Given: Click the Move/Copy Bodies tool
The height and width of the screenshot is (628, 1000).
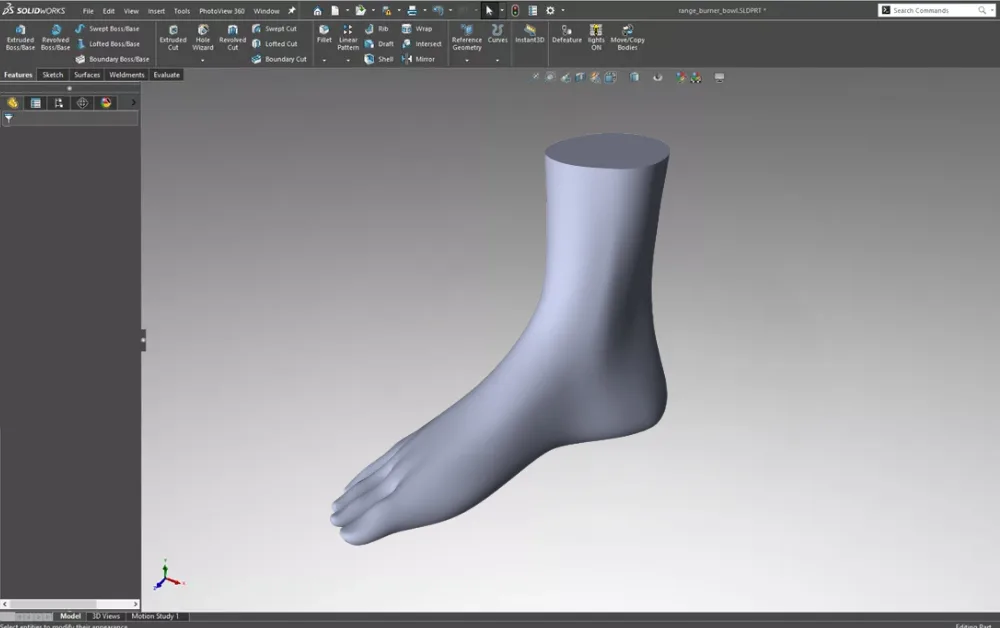Looking at the screenshot, I should point(627,37).
